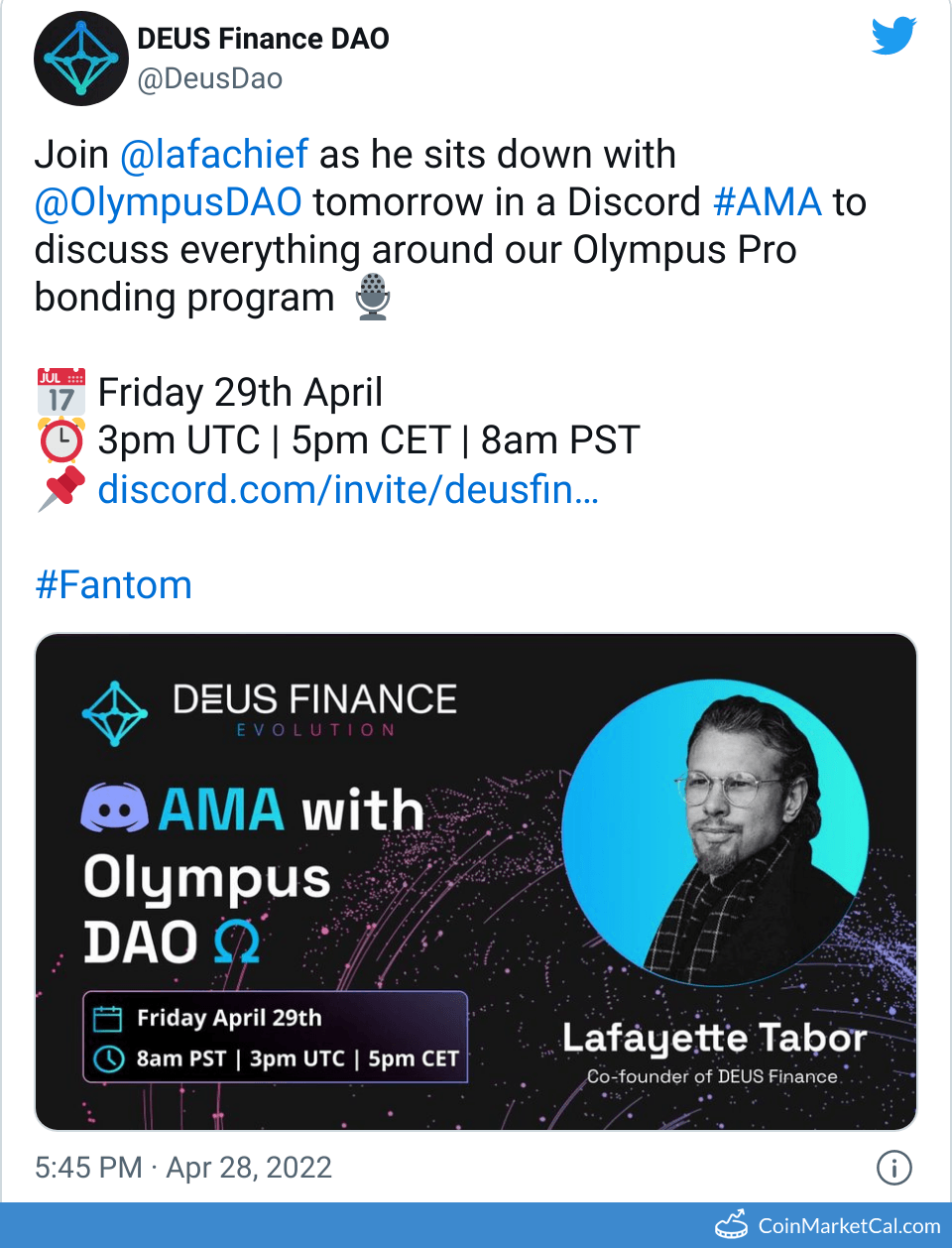Click the red pushpin emoji
952x1248 pixels.
tap(61, 489)
